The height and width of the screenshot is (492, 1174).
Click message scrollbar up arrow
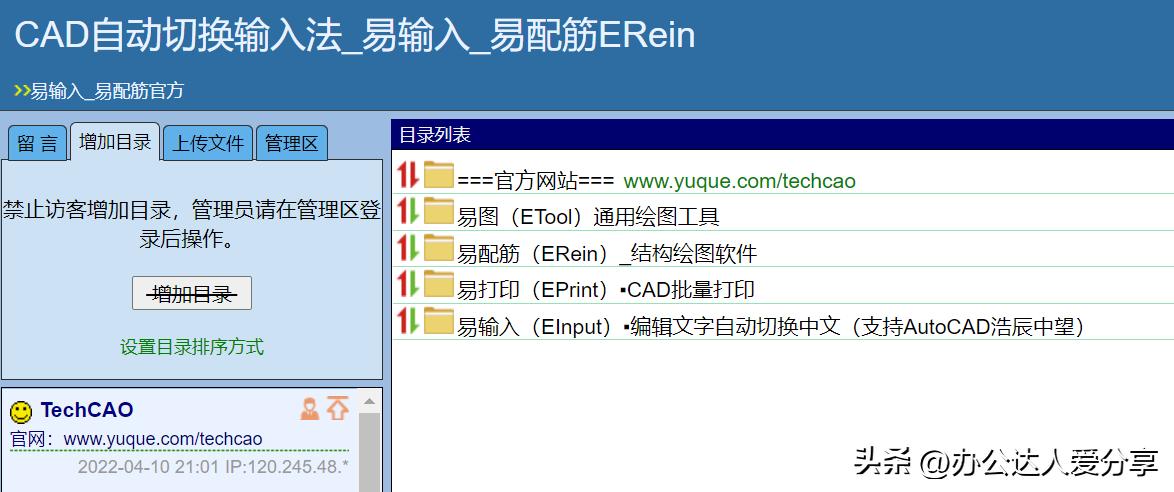(x=368, y=401)
